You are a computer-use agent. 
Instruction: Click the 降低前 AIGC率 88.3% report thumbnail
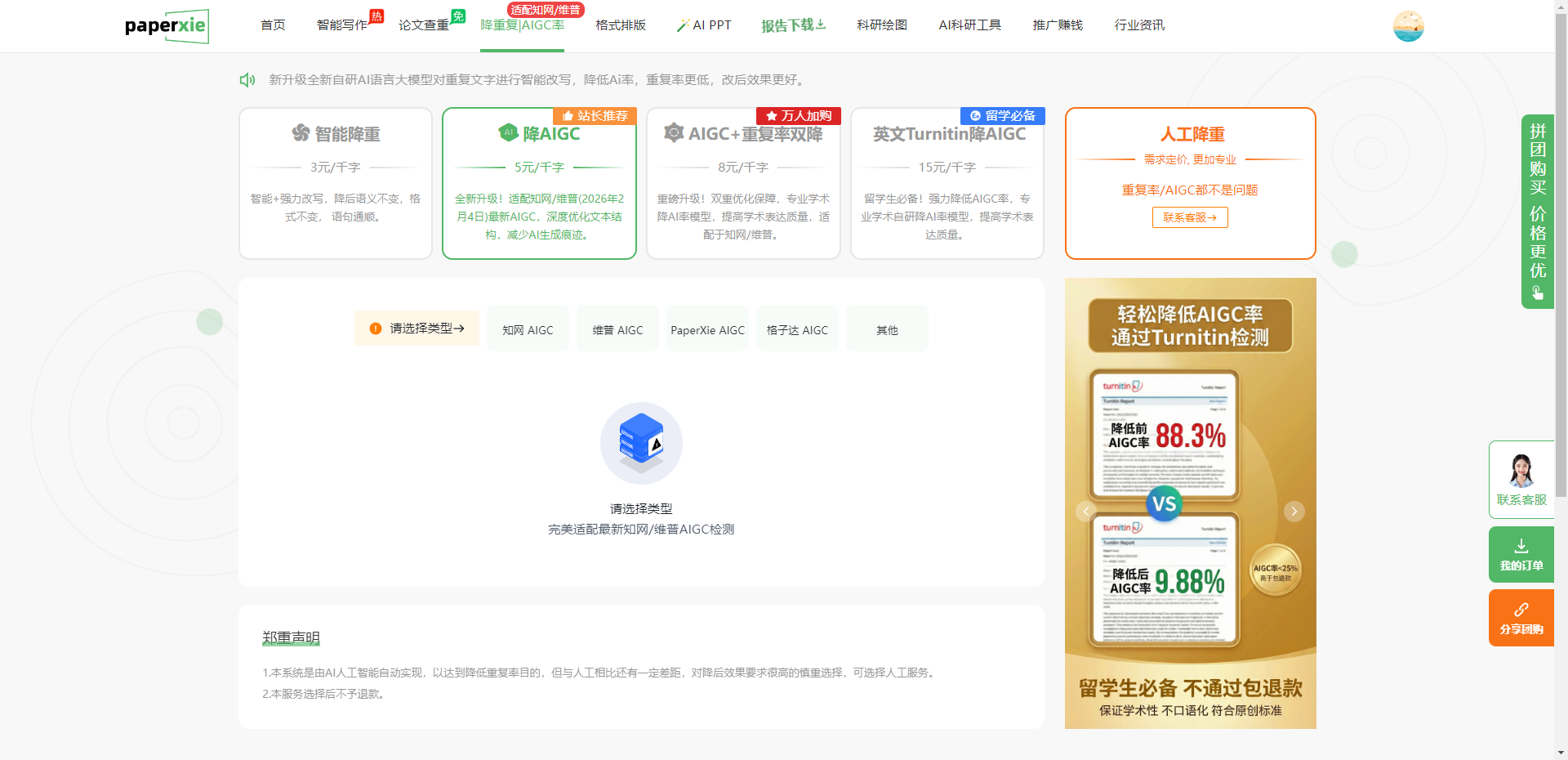pyautogui.click(x=1165, y=433)
